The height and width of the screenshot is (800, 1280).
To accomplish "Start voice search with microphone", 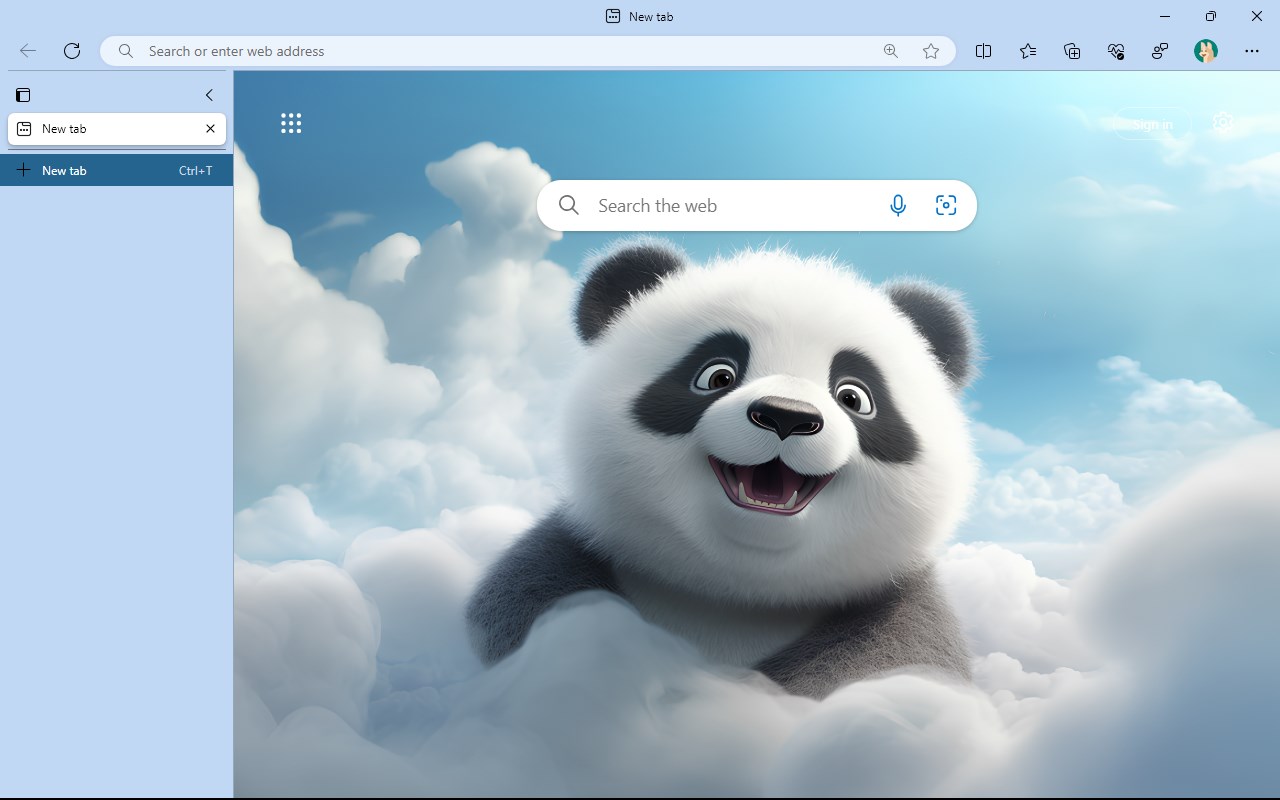I will (x=898, y=205).
